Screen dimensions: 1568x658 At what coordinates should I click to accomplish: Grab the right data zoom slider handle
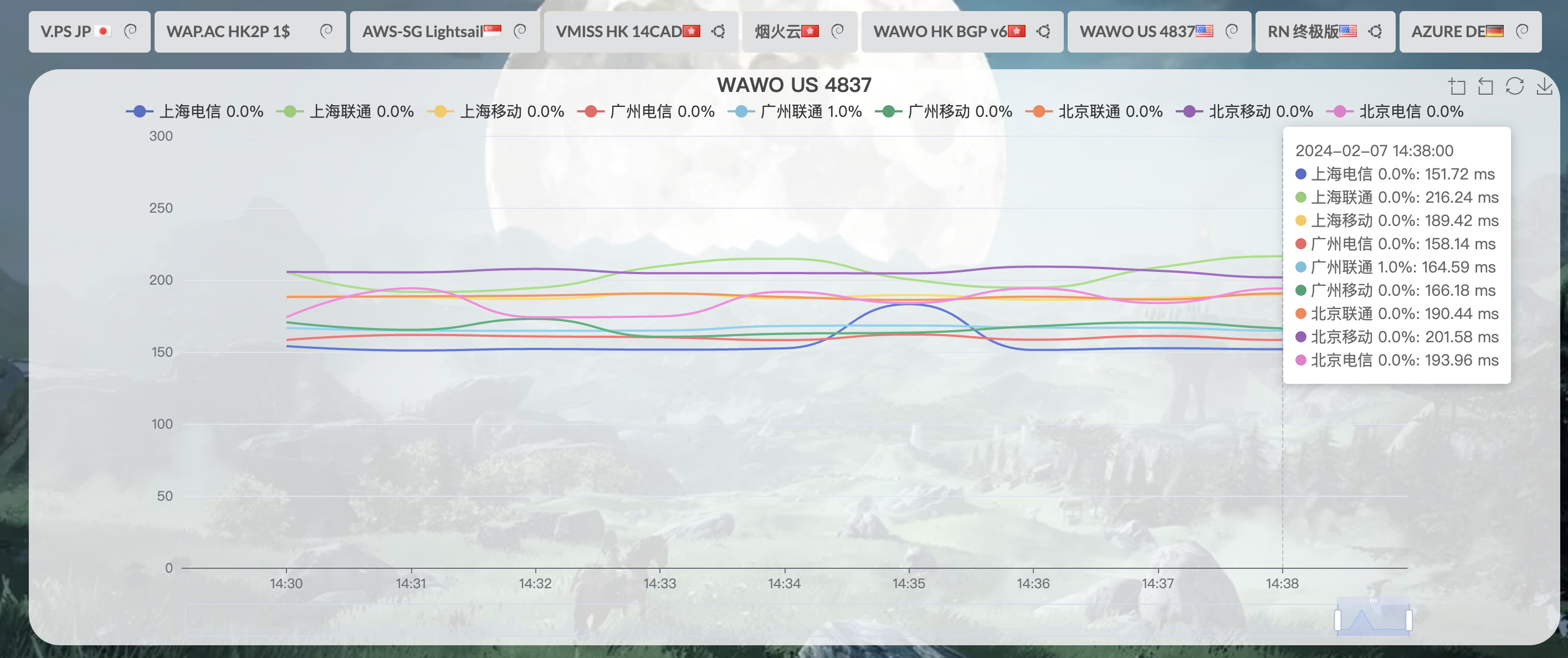pyautogui.click(x=1408, y=620)
